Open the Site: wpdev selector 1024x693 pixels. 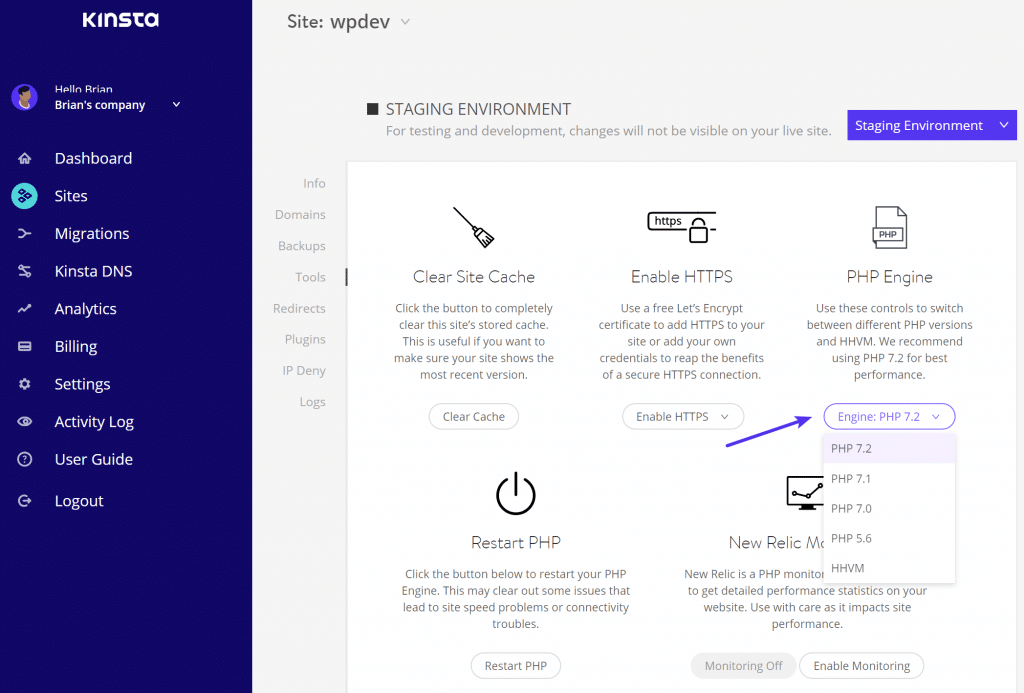pos(349,22)
